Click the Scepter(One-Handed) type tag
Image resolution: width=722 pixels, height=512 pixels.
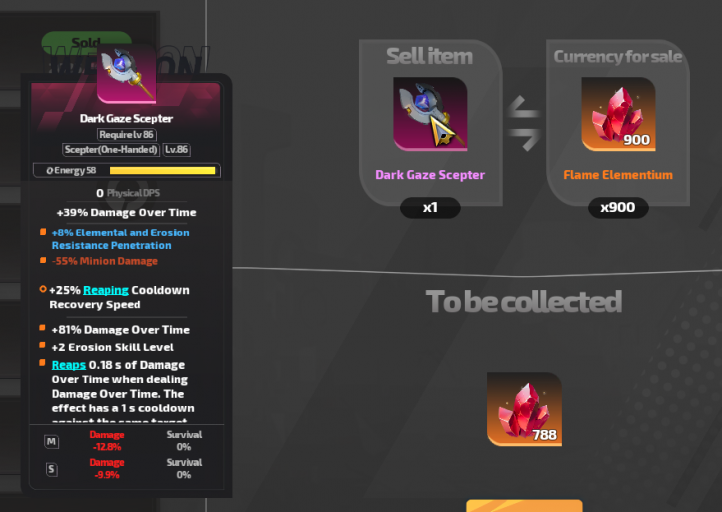coord(111,150)
